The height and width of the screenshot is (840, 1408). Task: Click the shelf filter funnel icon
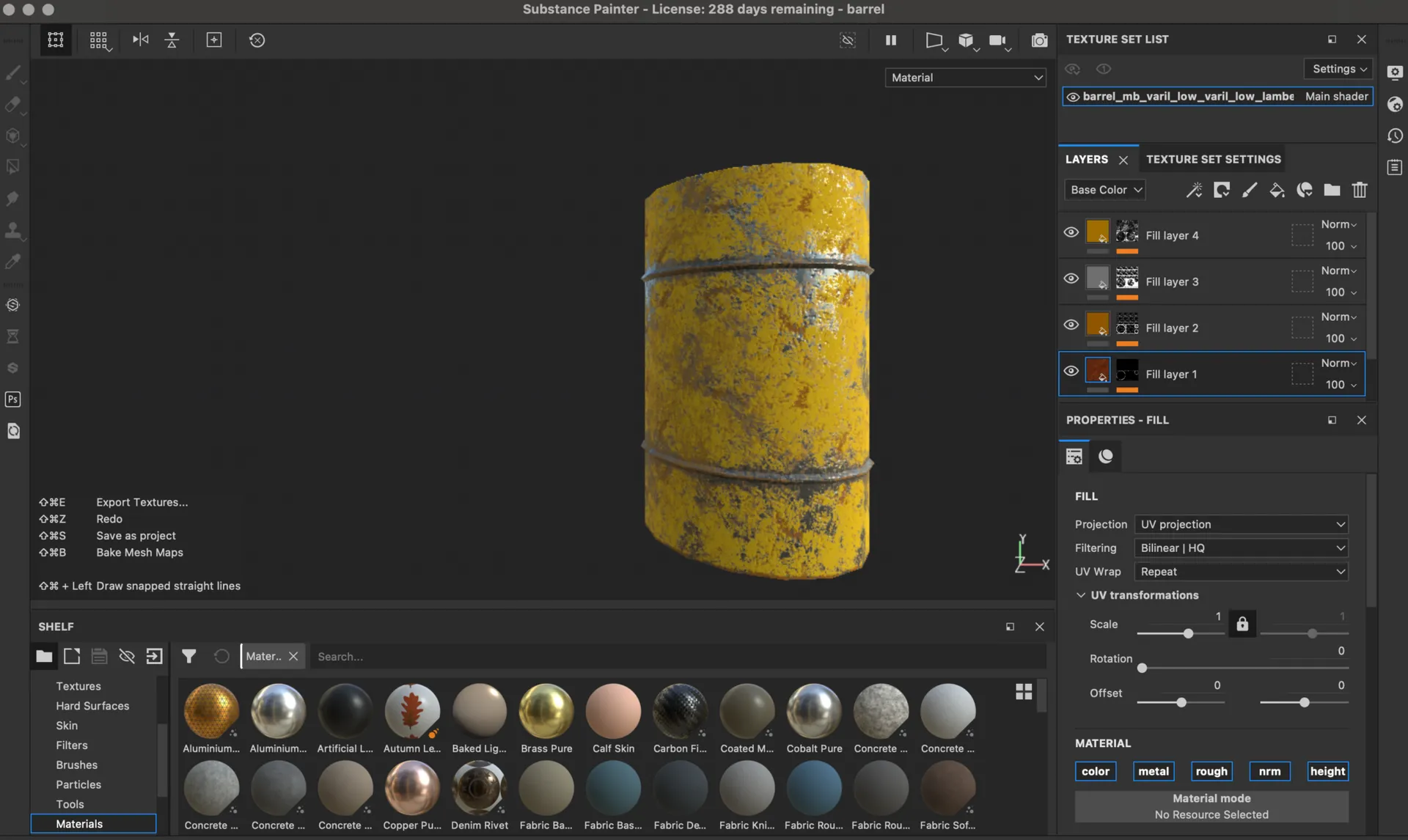click(188, 656)
